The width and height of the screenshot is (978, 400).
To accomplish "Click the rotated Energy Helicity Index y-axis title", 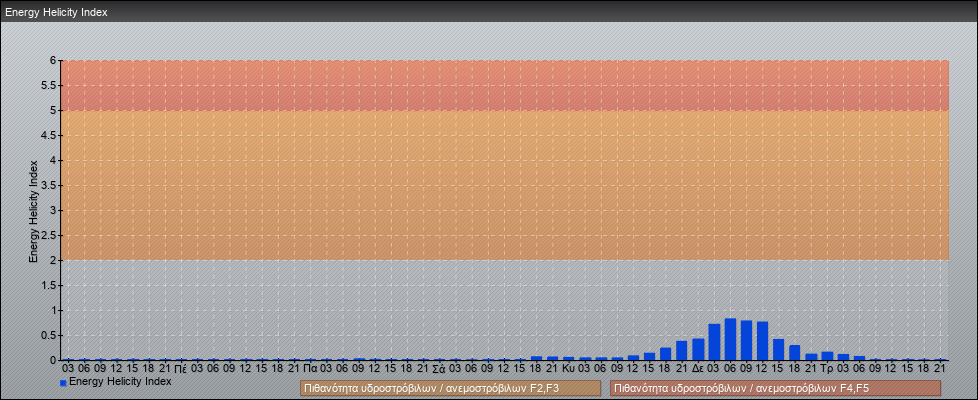I will [x=33, y=210].
